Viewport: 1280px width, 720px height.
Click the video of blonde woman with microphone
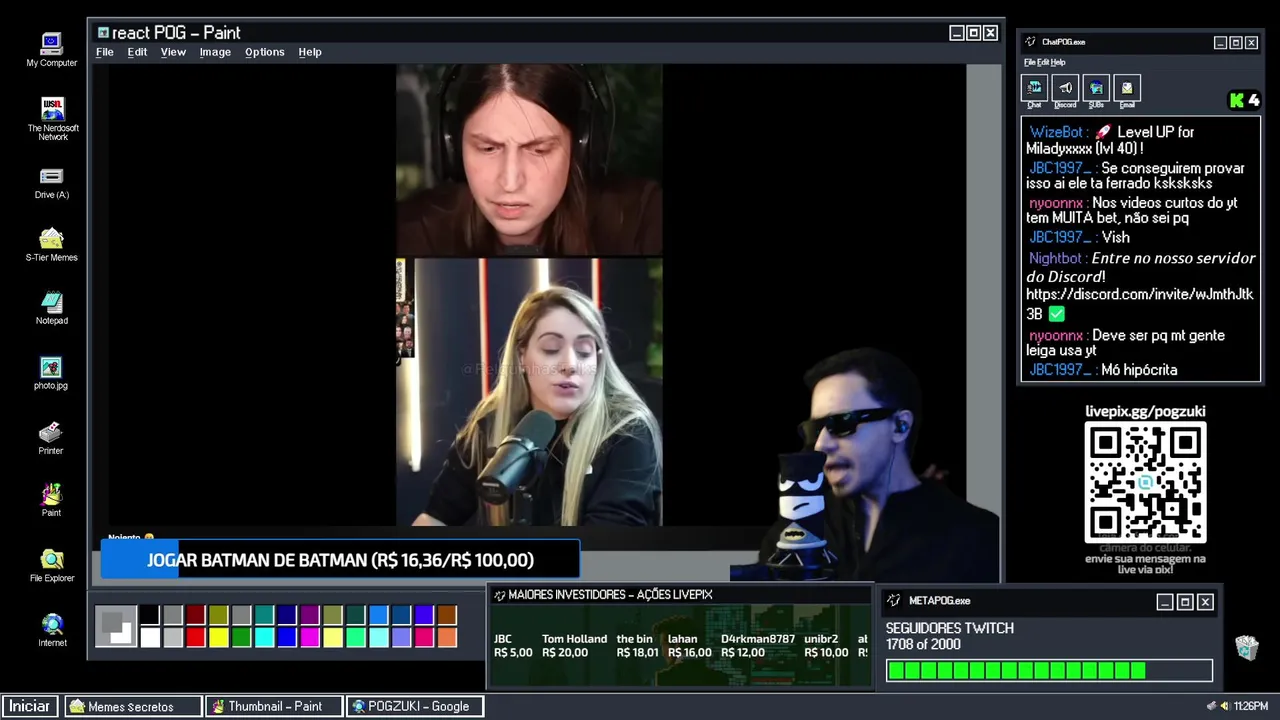point(529,392)
